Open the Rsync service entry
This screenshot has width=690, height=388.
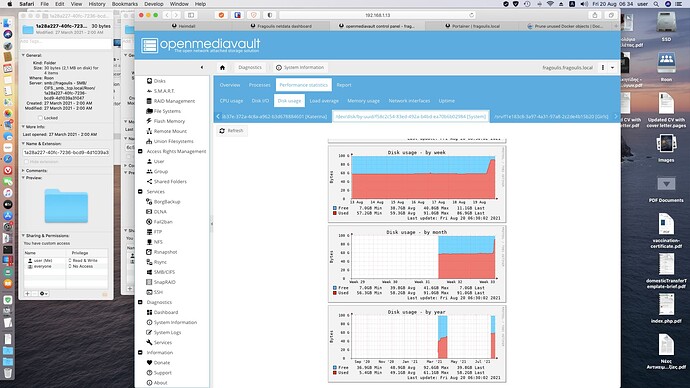click(x=156, y=262)
